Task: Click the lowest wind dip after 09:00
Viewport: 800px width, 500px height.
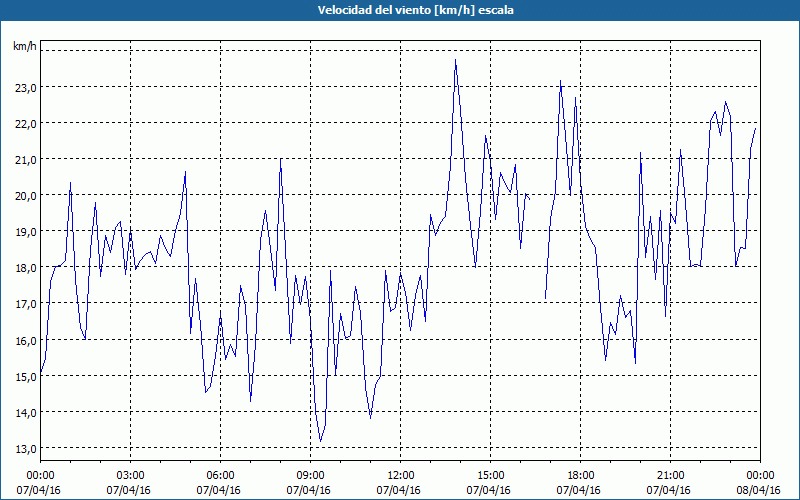Action: 320,441
